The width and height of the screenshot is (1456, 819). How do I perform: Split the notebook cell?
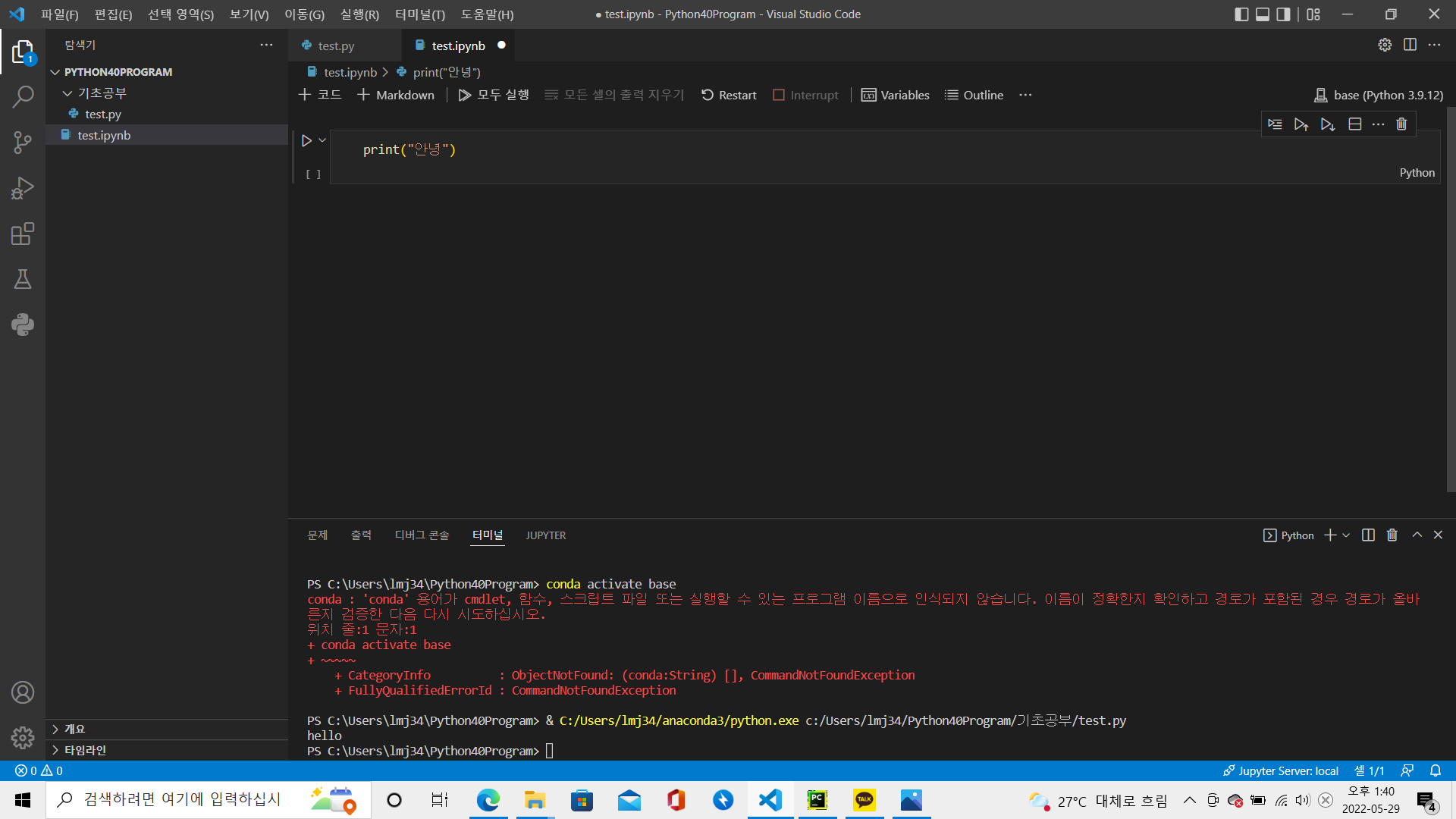click(1354, 124)
